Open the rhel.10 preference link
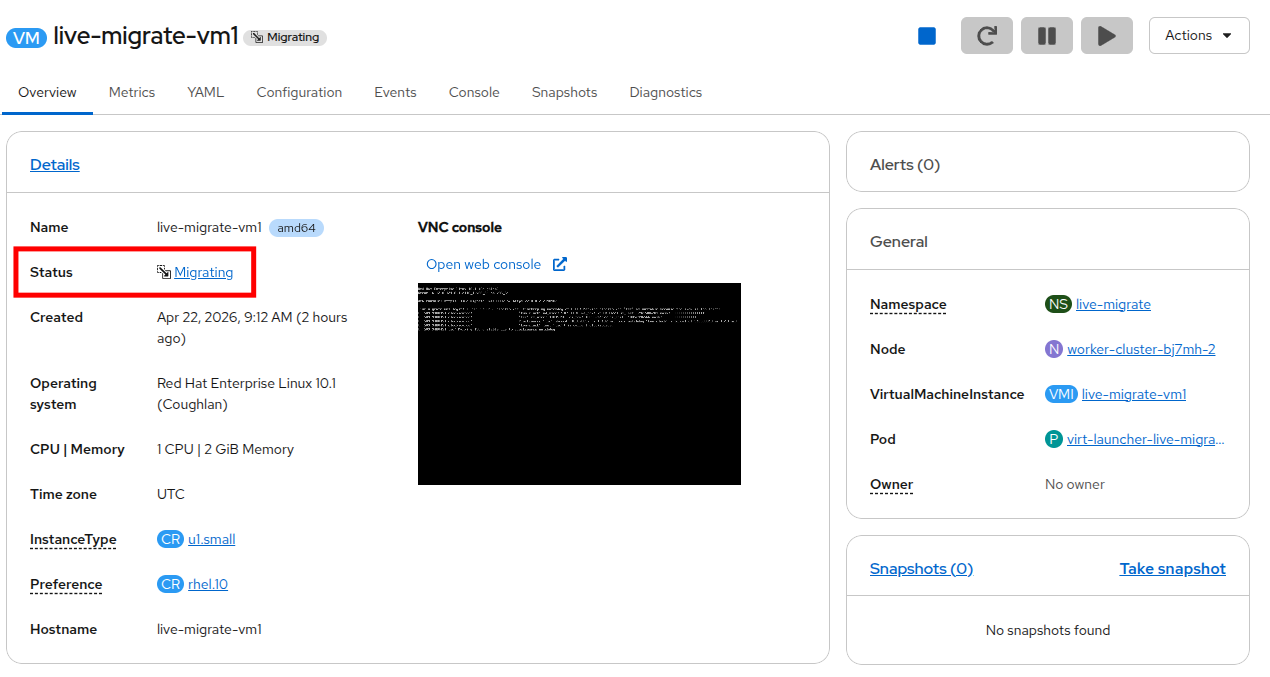This screenshot has height=677, width=1270. (208, 584)
